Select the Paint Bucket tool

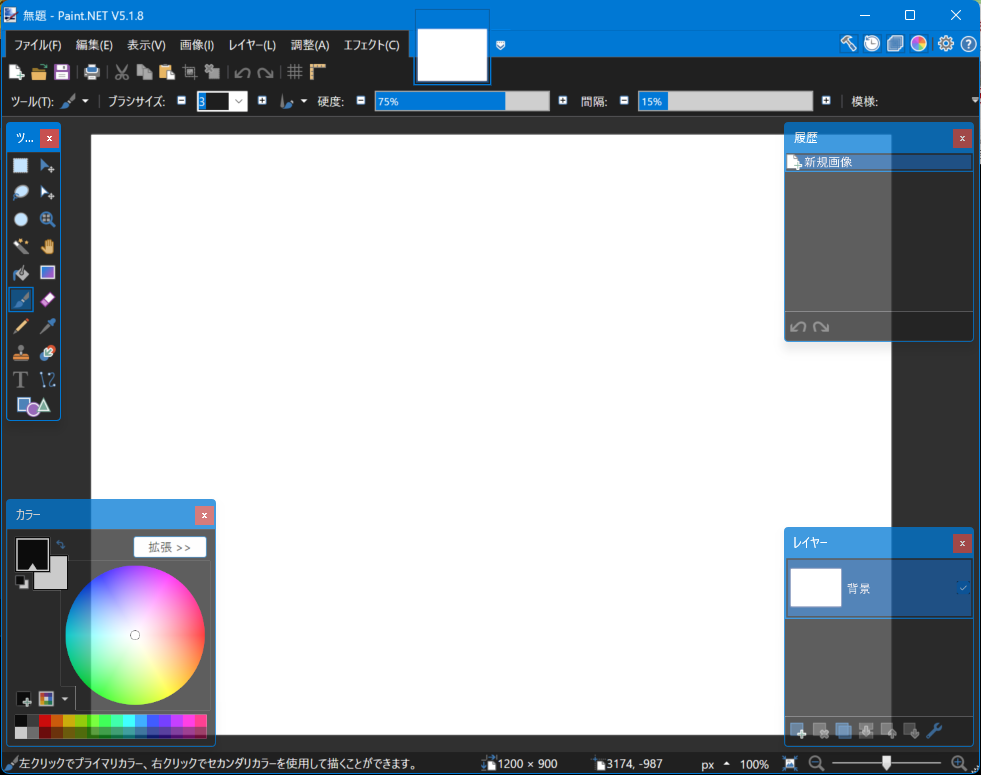(21, 273)
